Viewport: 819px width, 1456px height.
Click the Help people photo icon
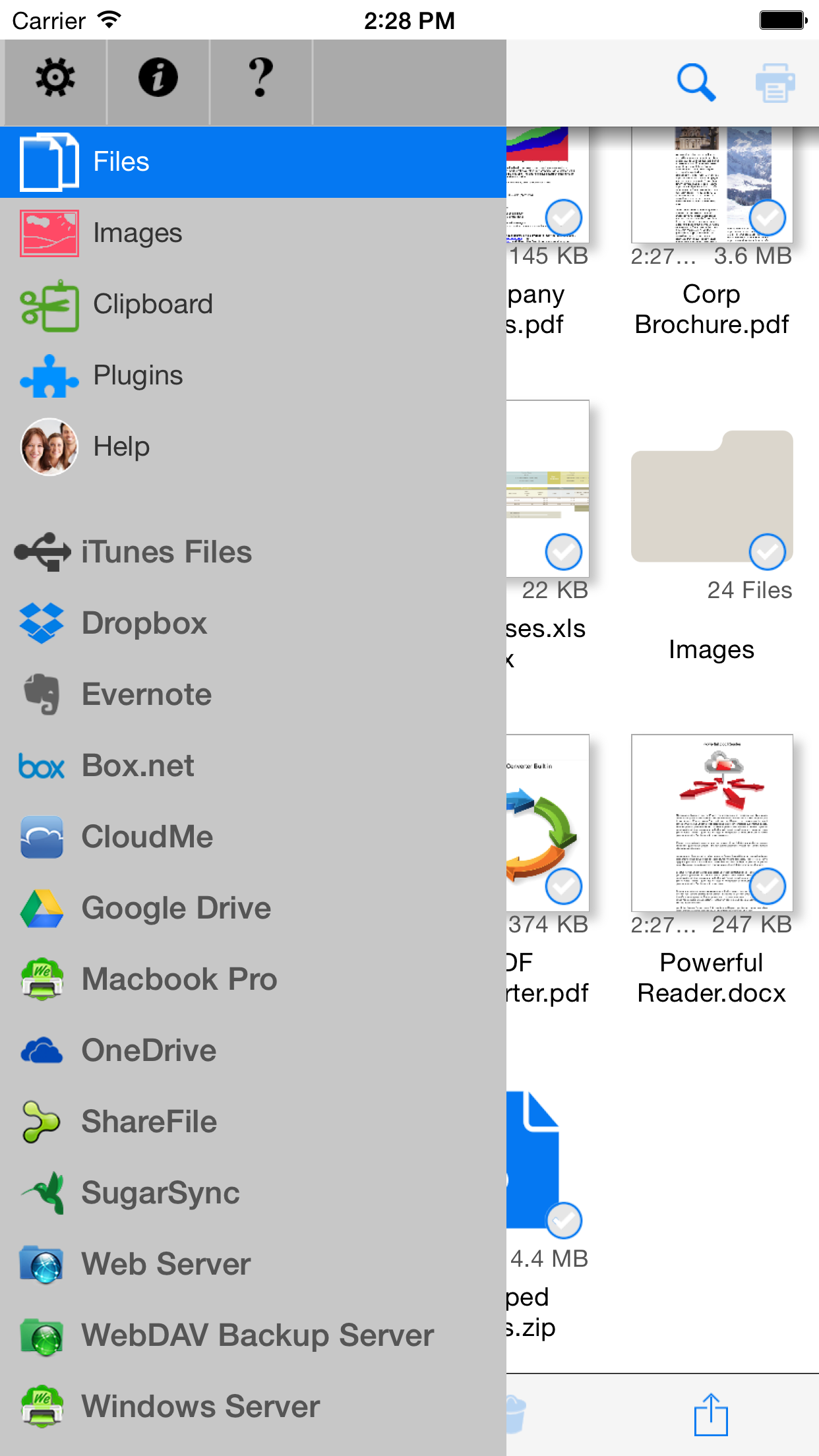(x=49, y=447)
